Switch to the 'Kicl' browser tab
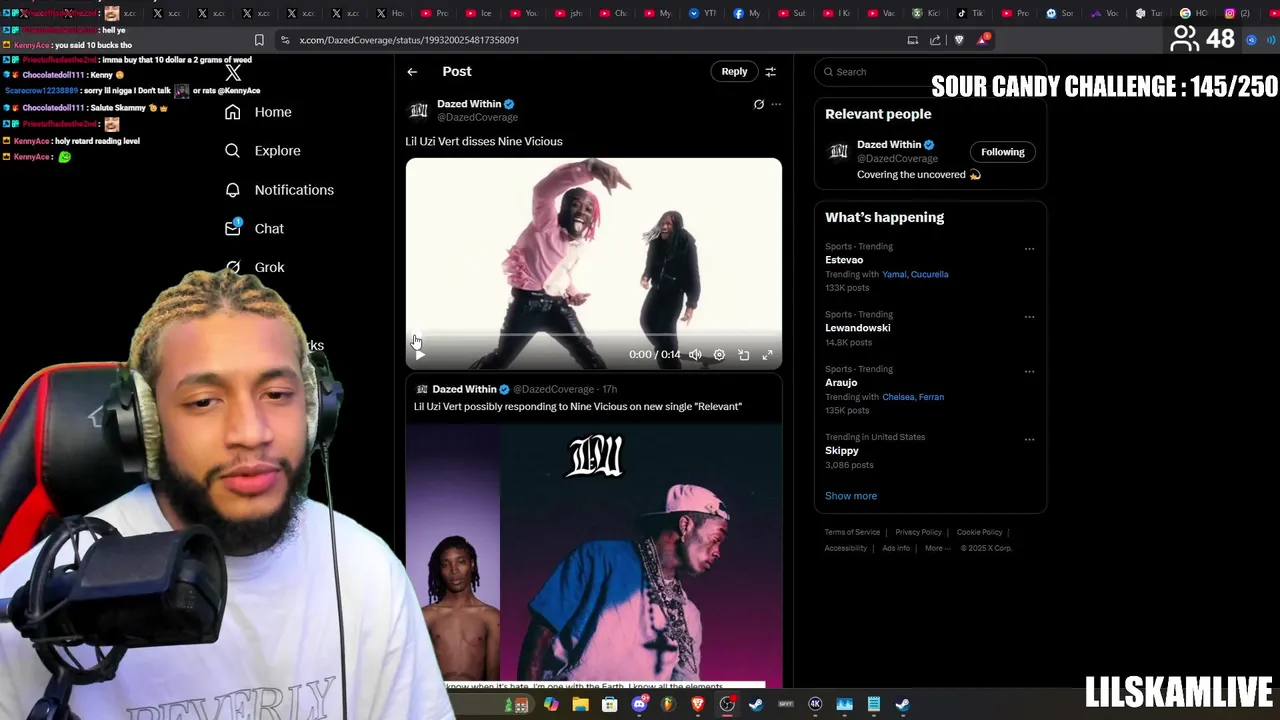The width and height of the screenshot is (1280, 720). click(925, 14)
